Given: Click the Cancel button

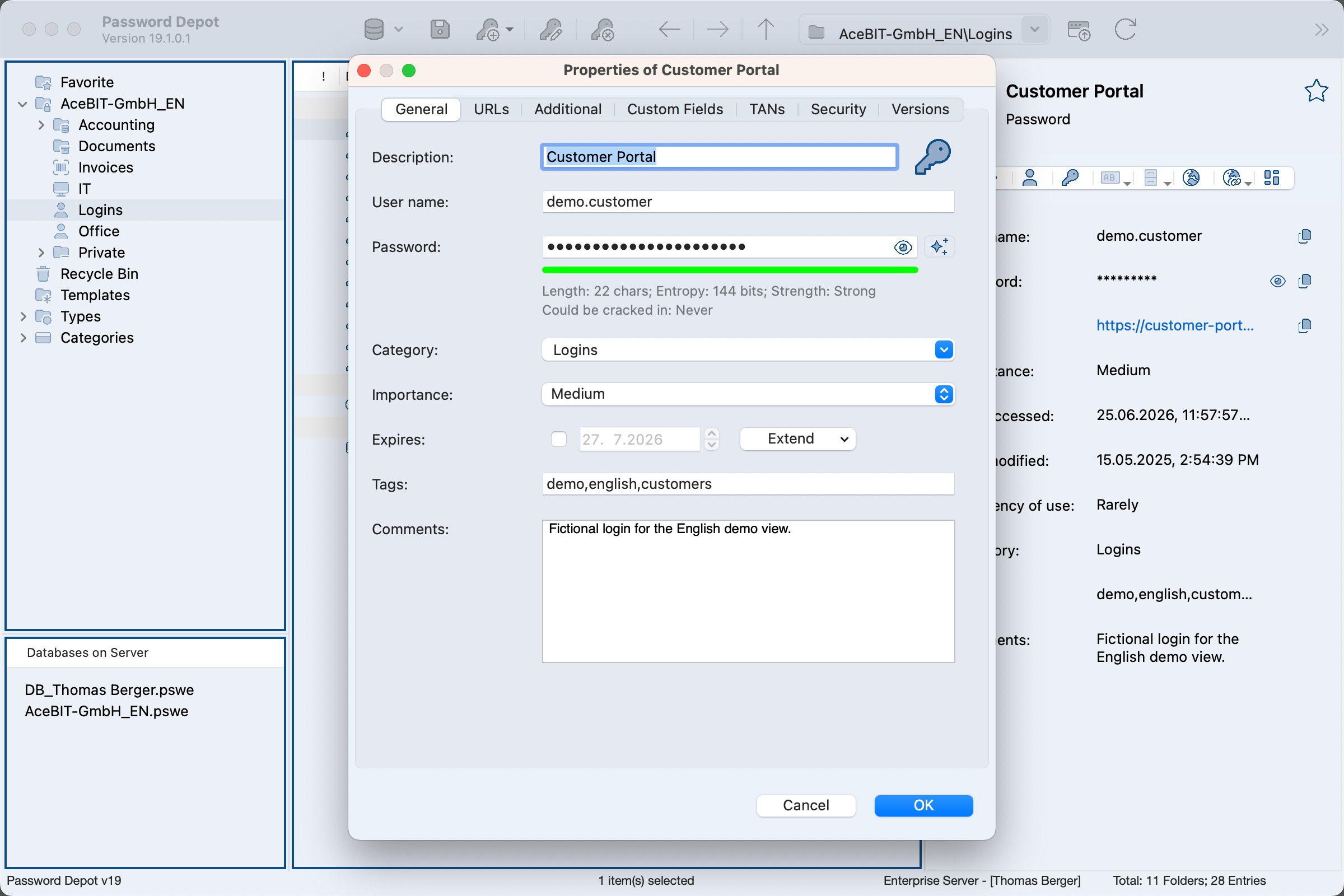Looking at the screenshot, I should 806,805.
